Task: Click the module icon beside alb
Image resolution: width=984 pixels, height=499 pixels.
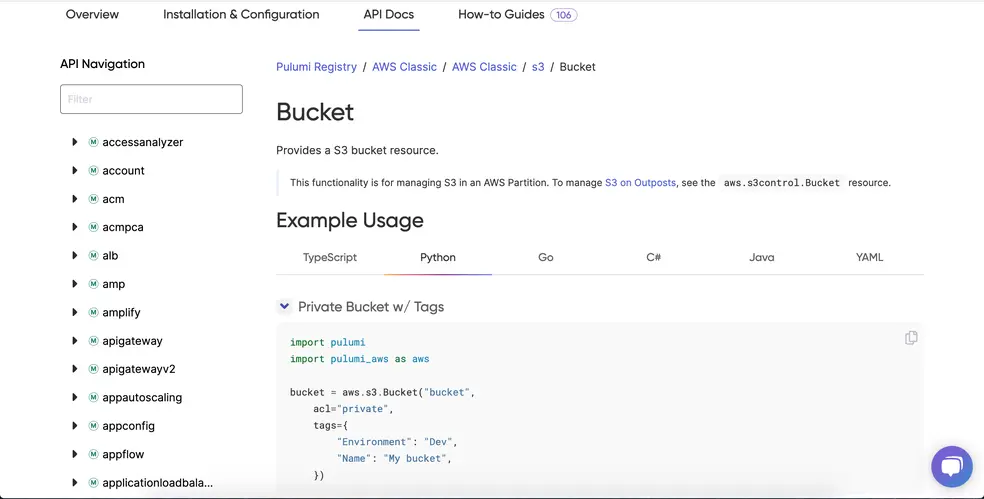Action: pyautogui.click(x=94, y=255)
